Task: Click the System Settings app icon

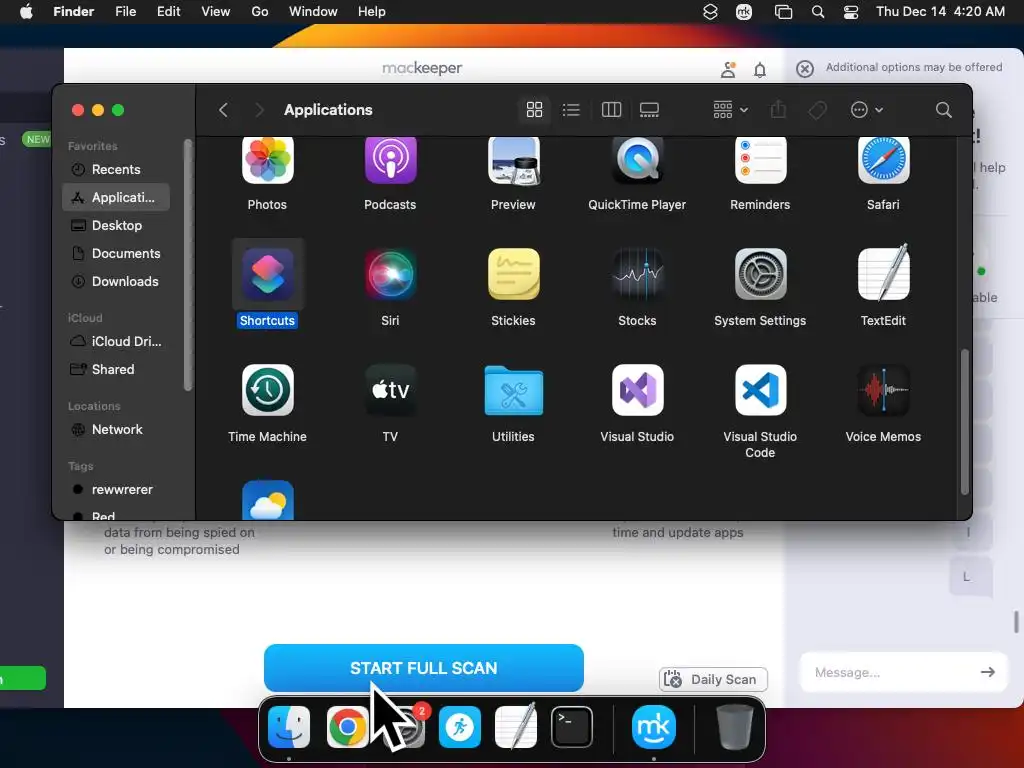Action: (760, 274)
